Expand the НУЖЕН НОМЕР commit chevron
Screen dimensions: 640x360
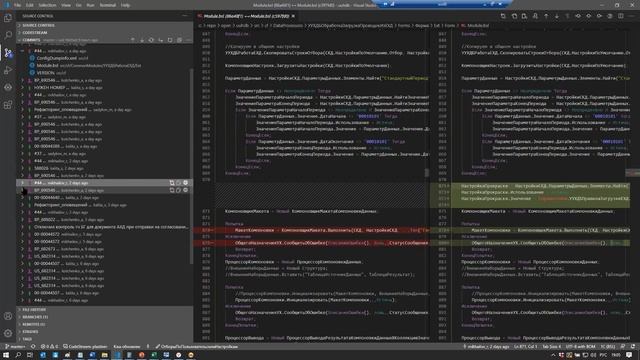tap(23, 87)
